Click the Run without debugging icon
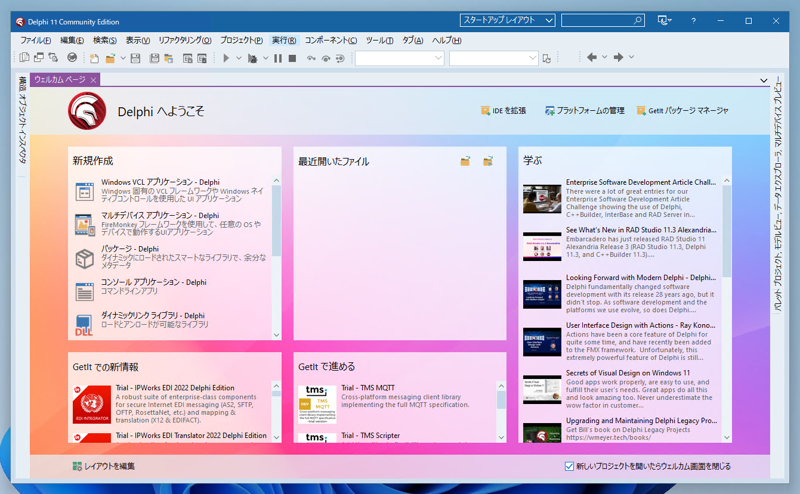Screen dimensions: 800x494 click(252, 58)
